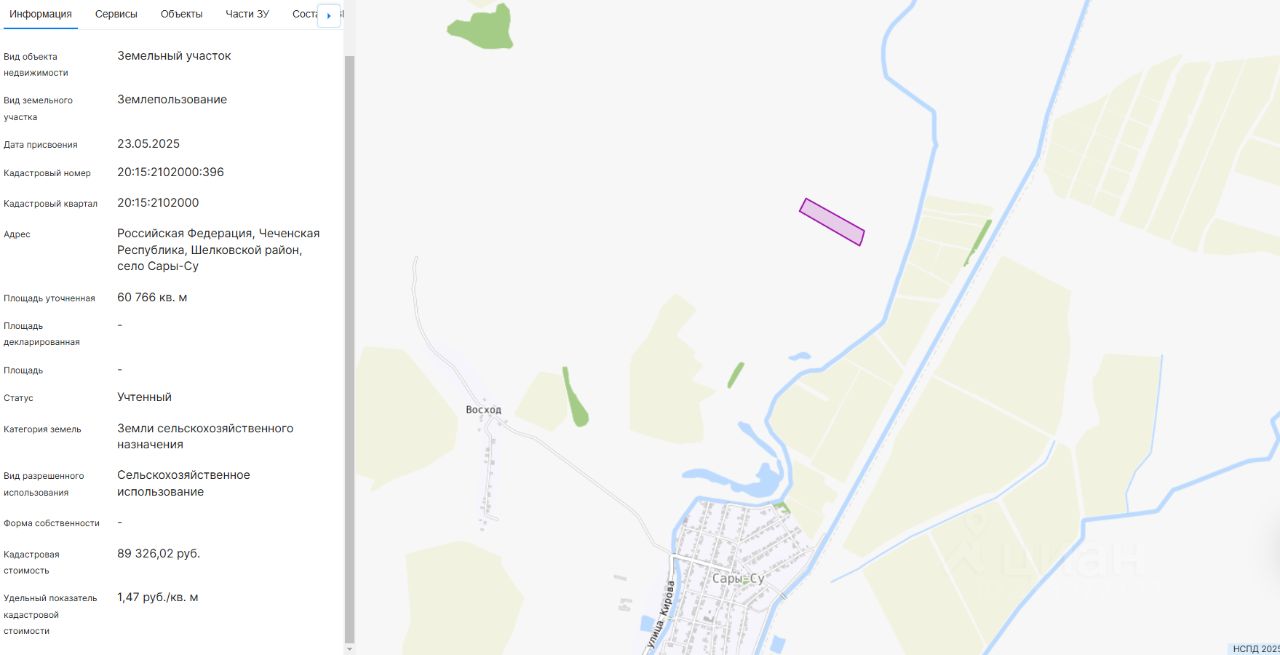The height and width of the screenshot is (655, 1280).
Task: Click the info panel vertical scrollbar thumb
Action: pyautogui.click(x=349, y=348)
